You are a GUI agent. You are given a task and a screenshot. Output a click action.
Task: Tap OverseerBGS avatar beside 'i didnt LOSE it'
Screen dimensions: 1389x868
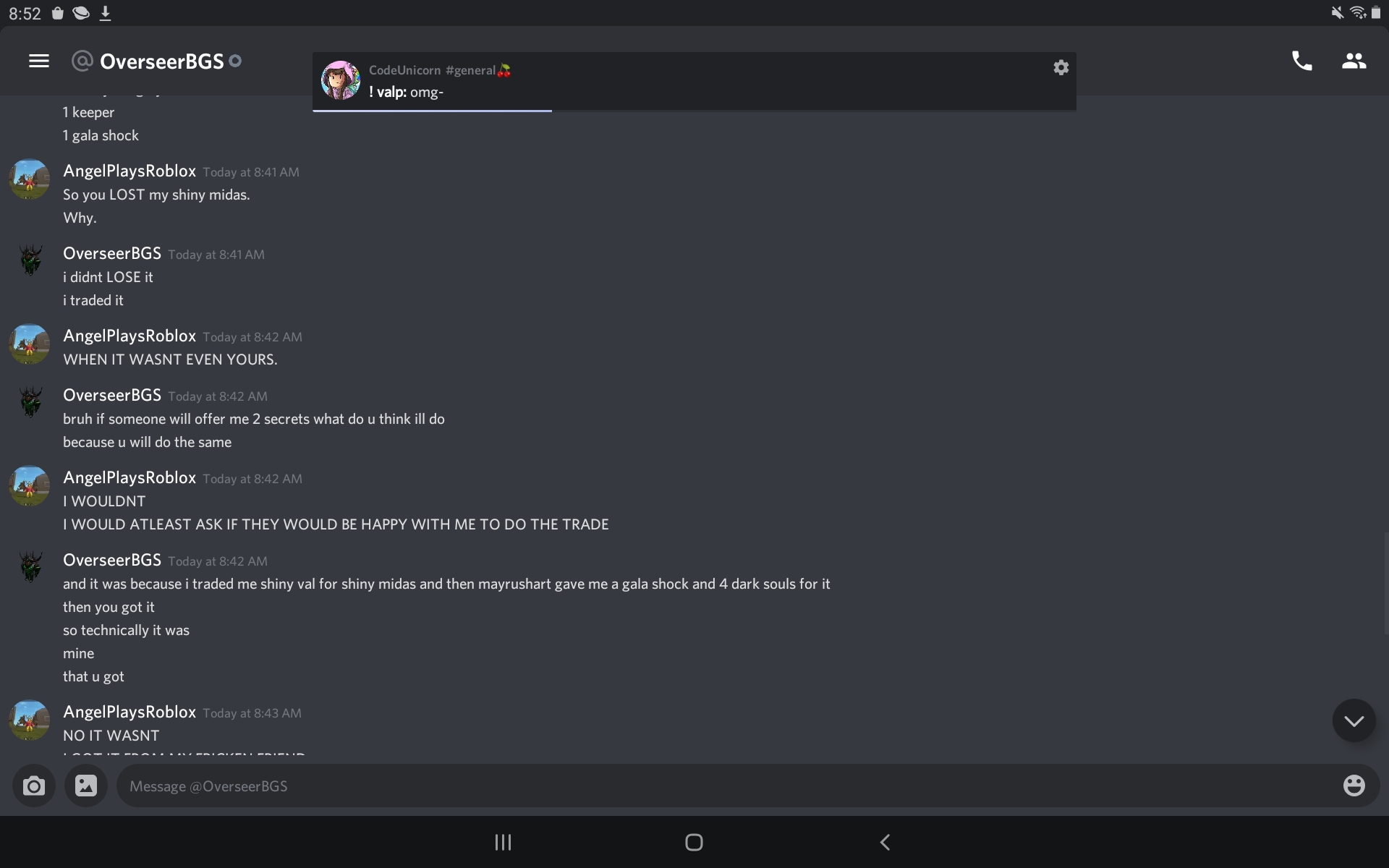pos(30,260)
